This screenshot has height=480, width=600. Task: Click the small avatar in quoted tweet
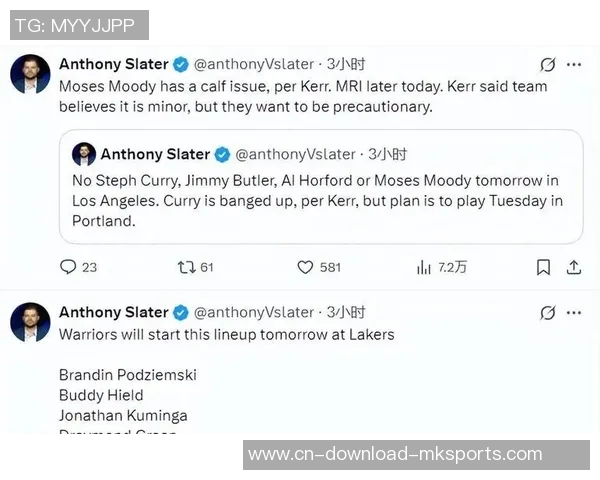click(84, 154)
